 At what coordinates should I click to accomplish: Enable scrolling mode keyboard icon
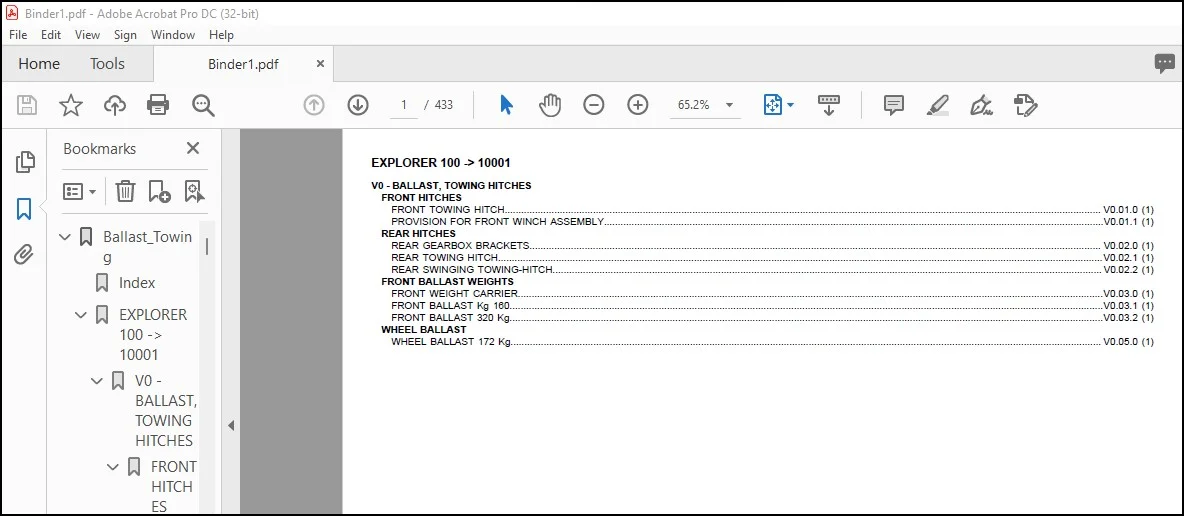click(x=829, y=105)
